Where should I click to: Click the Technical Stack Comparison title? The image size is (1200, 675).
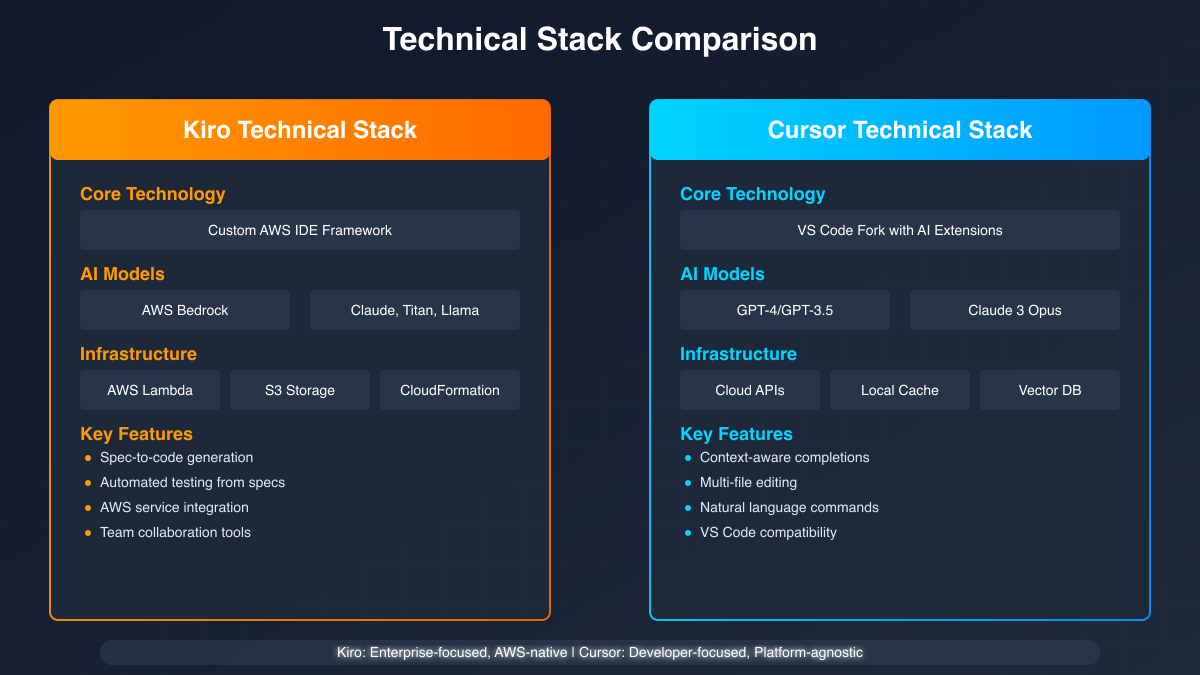[600, 39]
